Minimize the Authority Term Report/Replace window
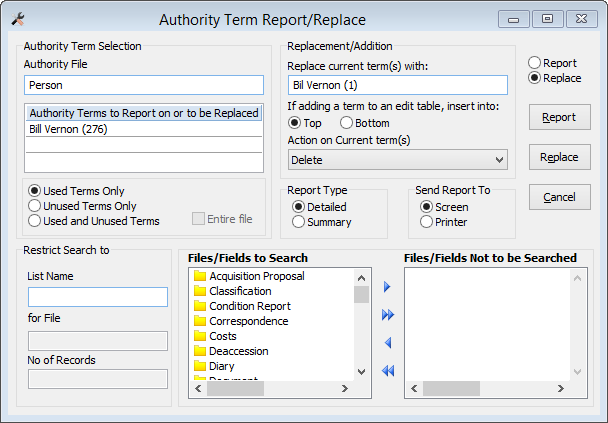This screenshot has height=423, width=608. pyautogui.click(x=514, y=19)
